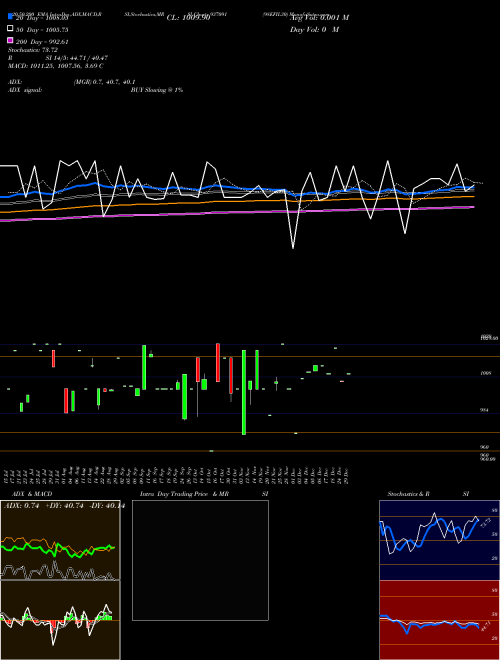Click the 'Intra Day Trading Price & MR' title

(184, 494)
